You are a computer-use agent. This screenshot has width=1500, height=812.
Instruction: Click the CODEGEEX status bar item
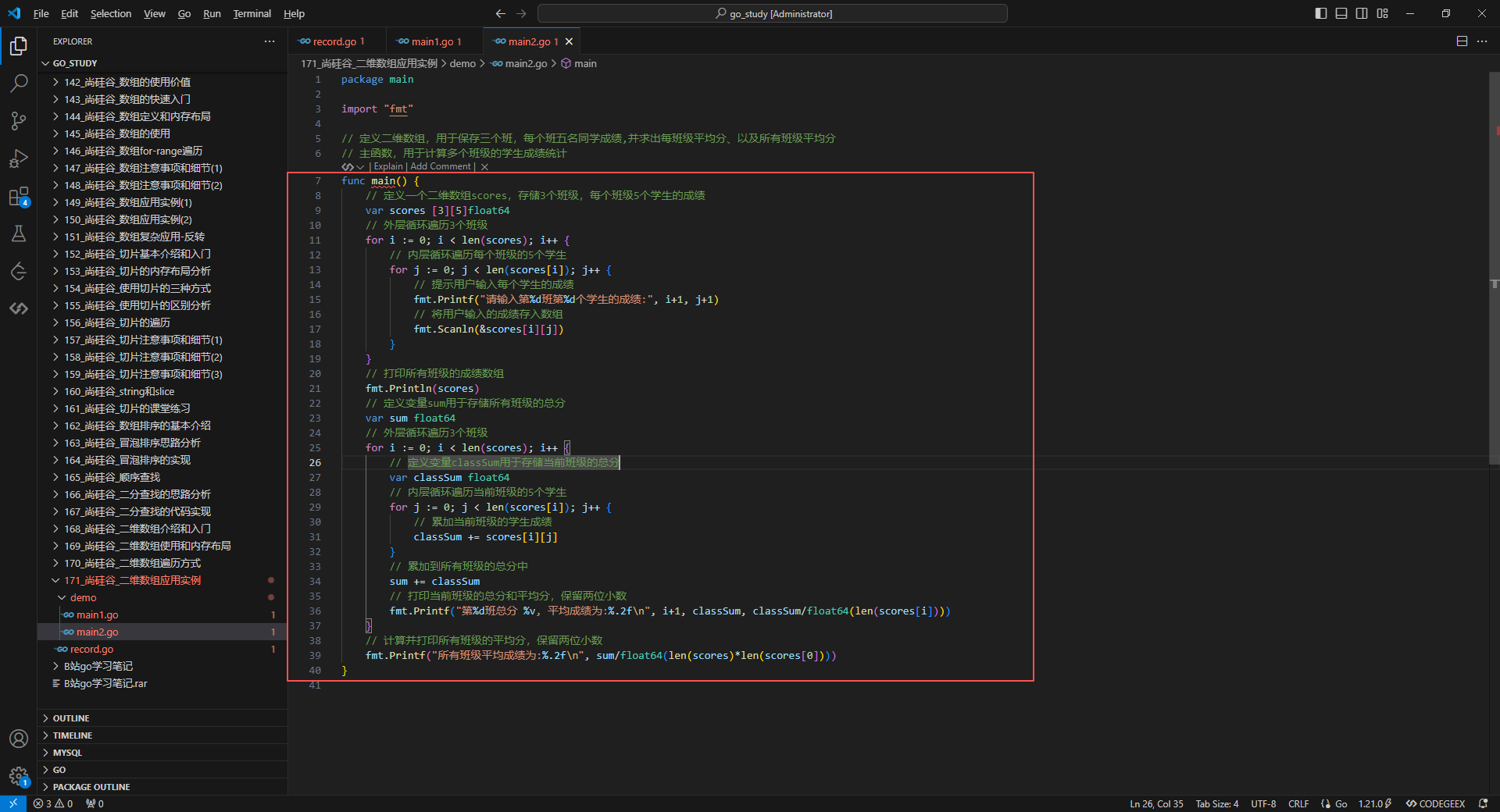point(1435,803)
